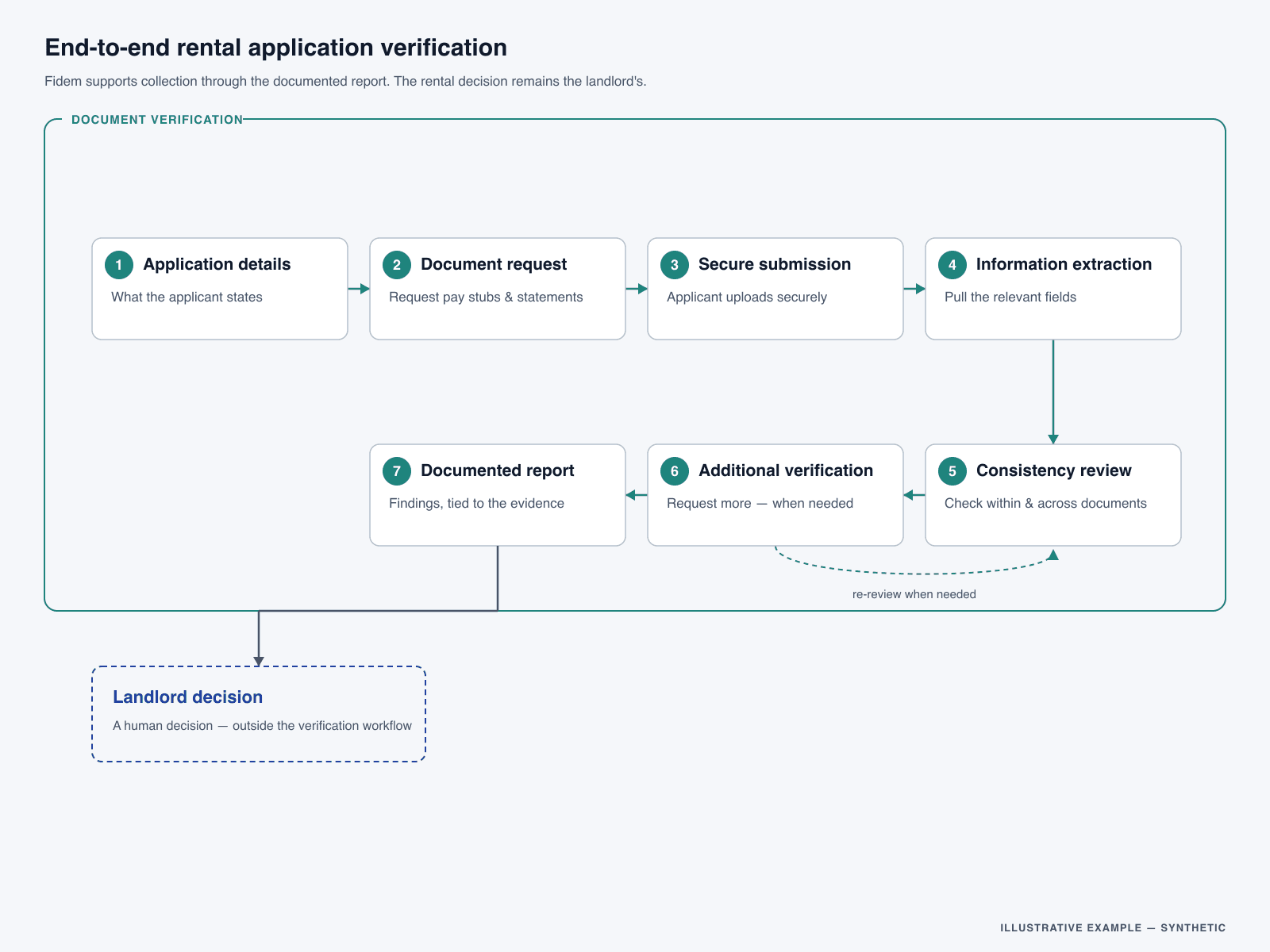
Task: Click the step 7 number badge
Action: tap(397, 471)
